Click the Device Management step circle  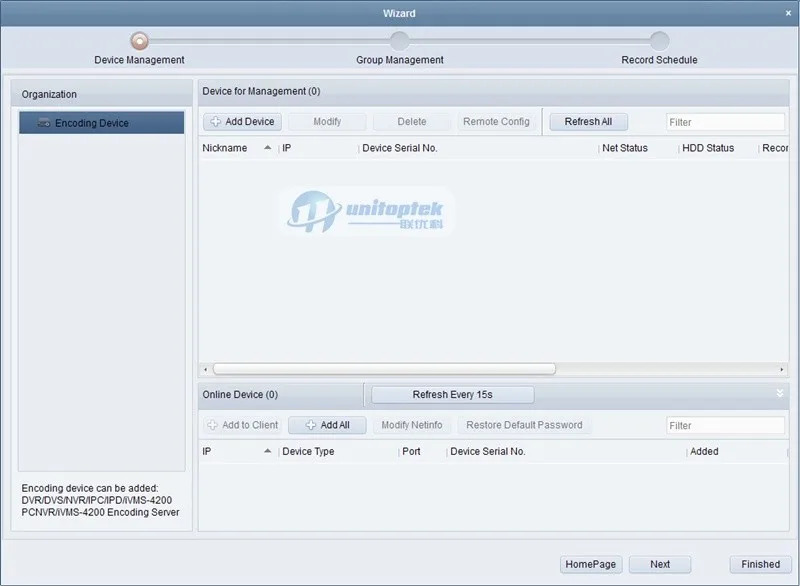pyautogui.click(x=139, y=41)
